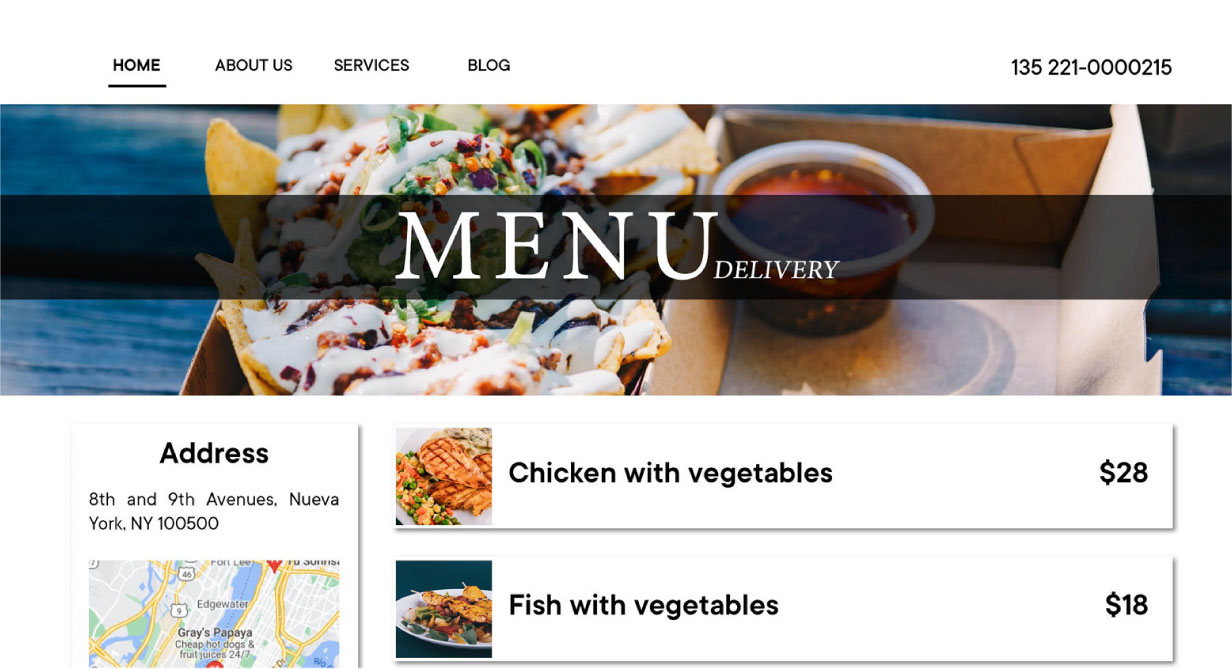Click the red map pin near Fort Lee

(x=274, y=565)
